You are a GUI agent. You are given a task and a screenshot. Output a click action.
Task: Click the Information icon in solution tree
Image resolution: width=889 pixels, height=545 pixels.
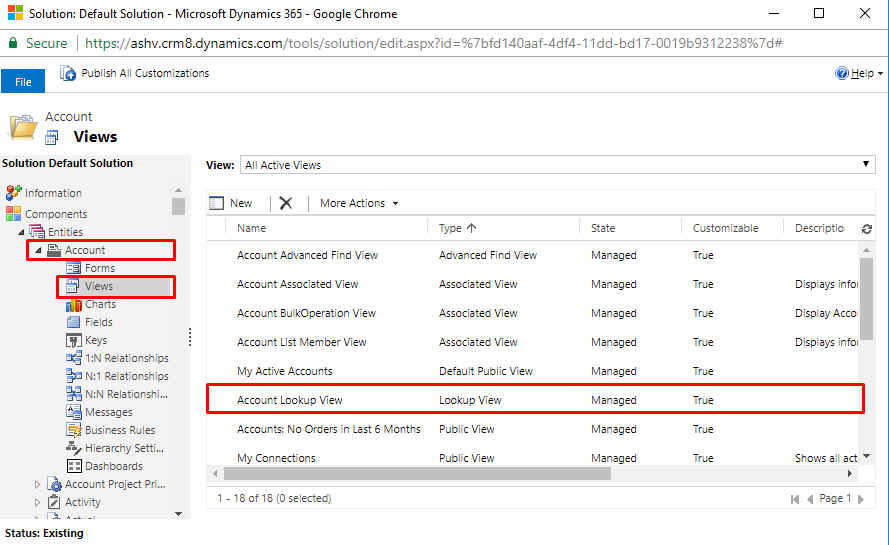point(14,193)
